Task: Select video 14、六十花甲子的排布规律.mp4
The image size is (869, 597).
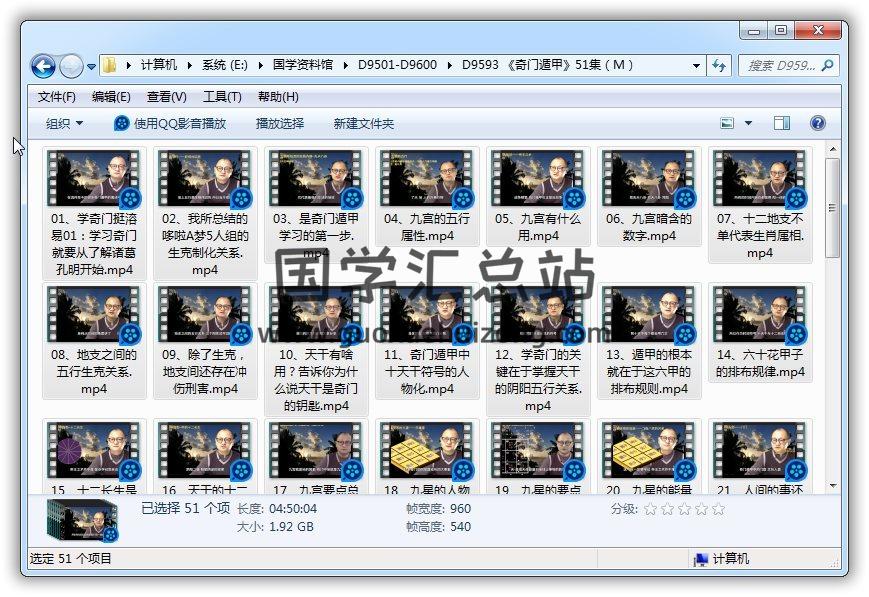Action: coord(760,335)
